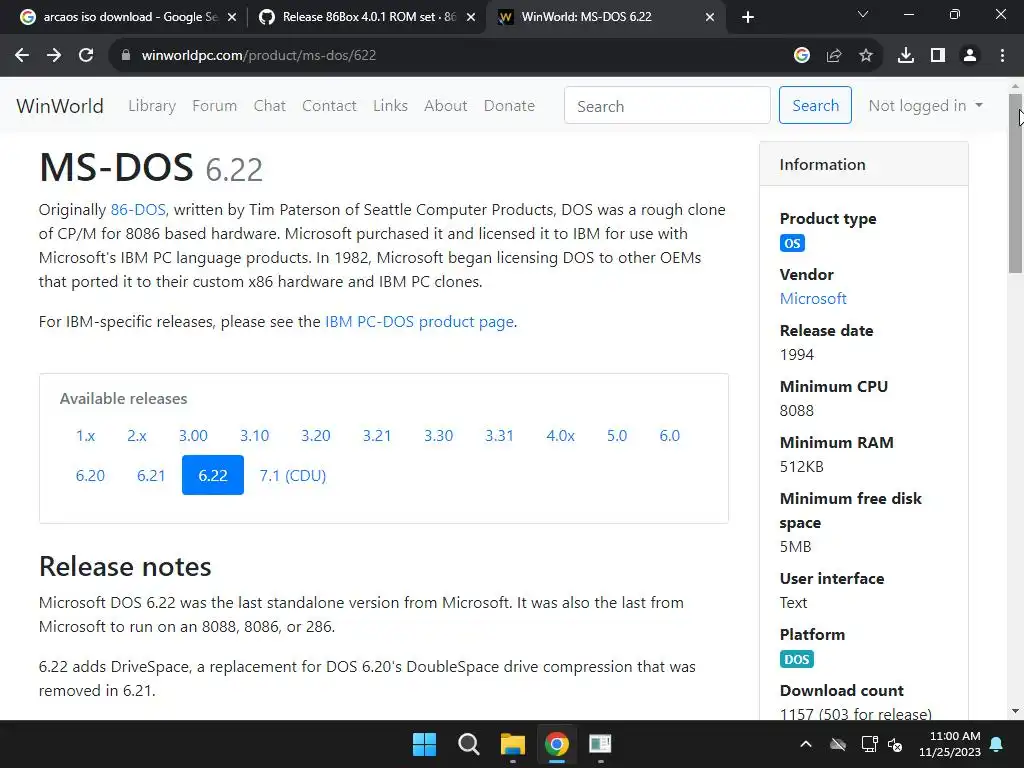Image resolution: width=1024 pixels, height=768 pixels.
Task: Select release 3.31
Action: coord(499,436)
